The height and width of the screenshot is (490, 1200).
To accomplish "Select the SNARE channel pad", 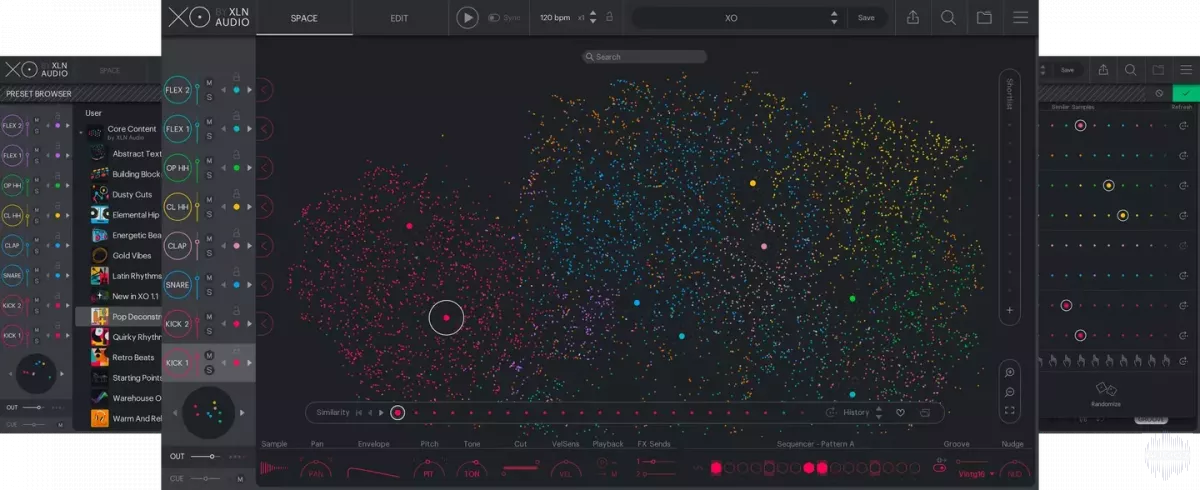I will (x=178, y=285).
